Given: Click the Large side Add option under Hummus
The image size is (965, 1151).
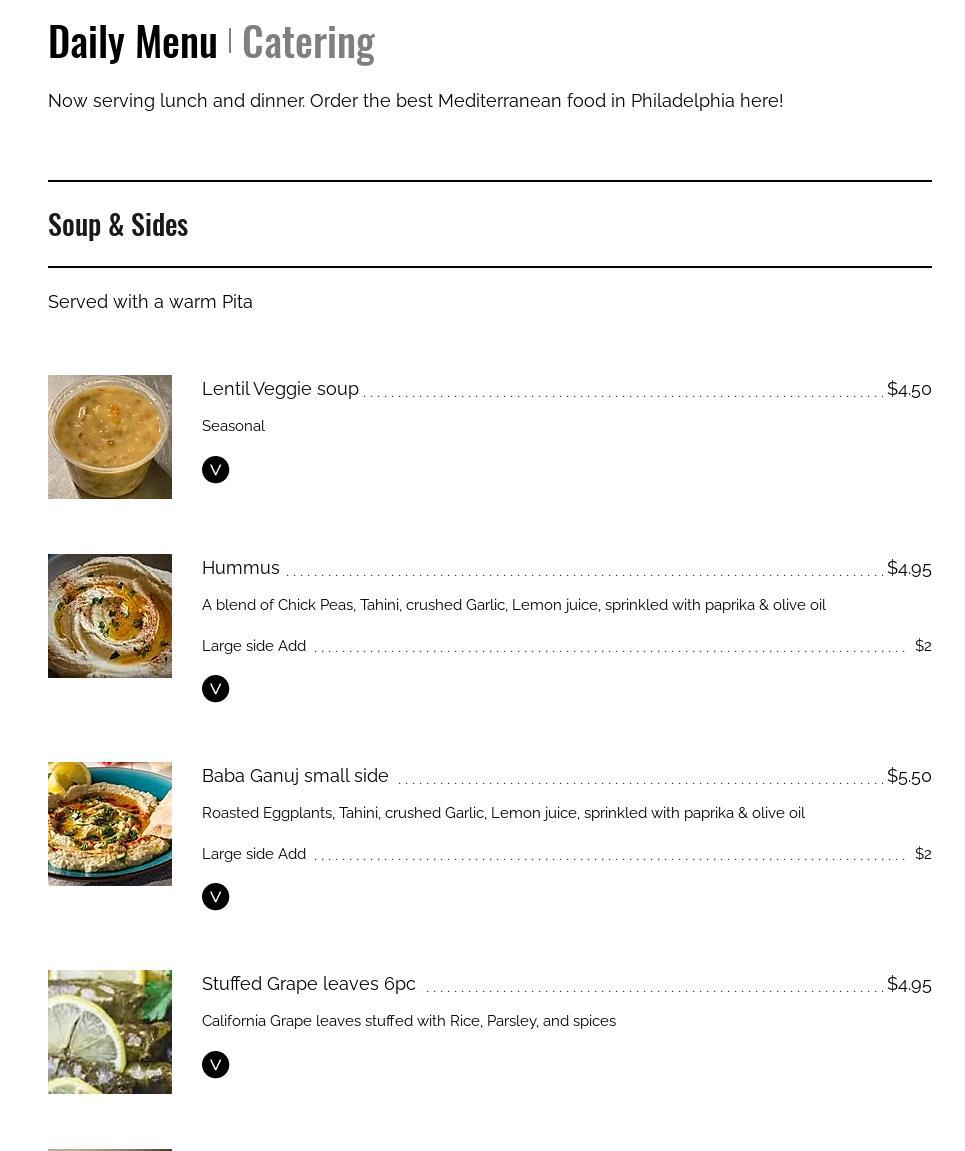Looking at the screenshot, I should pyautogui.click(x=254, y=646).
